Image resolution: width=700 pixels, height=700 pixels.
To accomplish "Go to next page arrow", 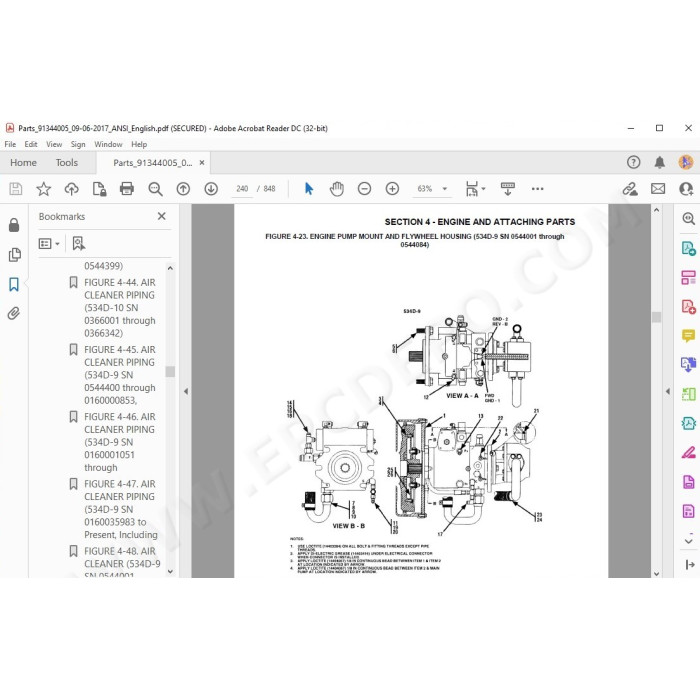I will 211,189.
